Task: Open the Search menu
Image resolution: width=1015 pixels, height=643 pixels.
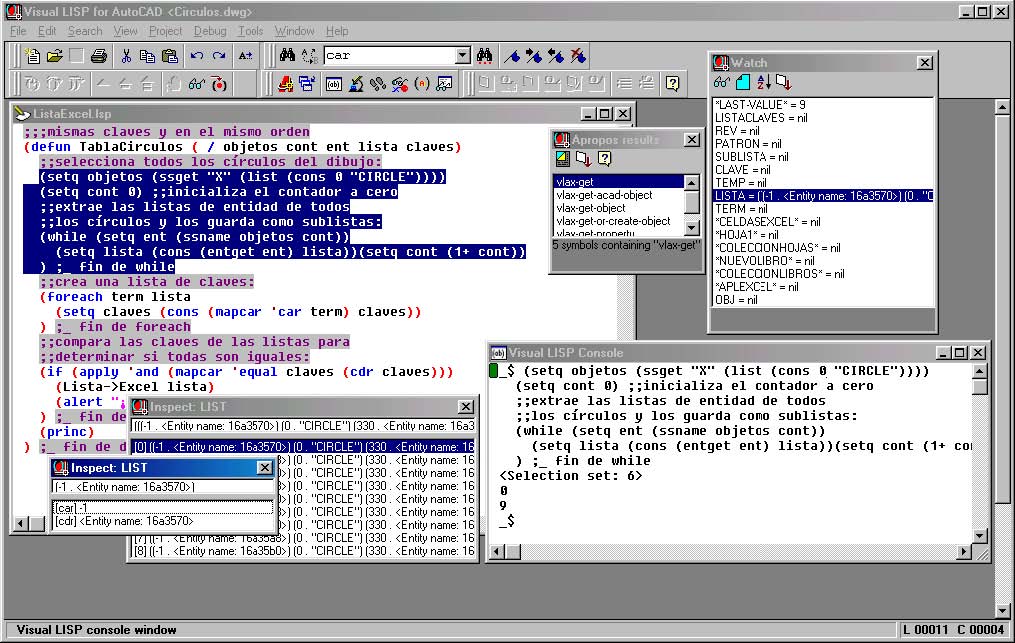Action: pos(85,31)
